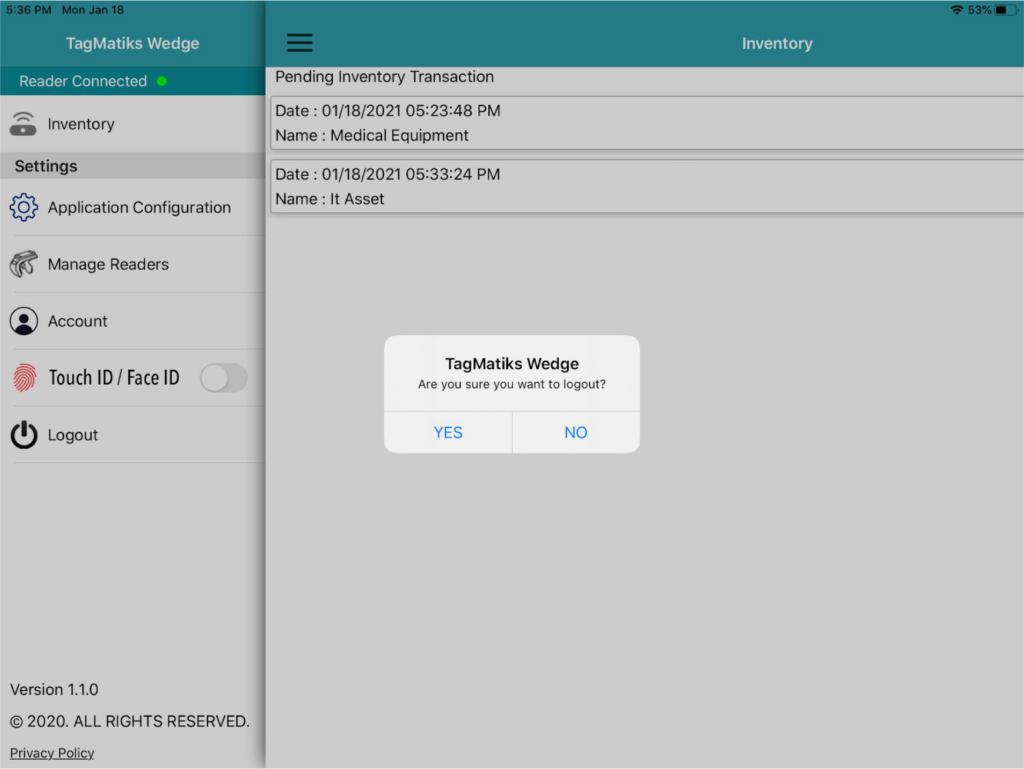Click the Inventory reader icon in sidebar
Viewport: 1024px width, 769px height.
pos(23,123)
